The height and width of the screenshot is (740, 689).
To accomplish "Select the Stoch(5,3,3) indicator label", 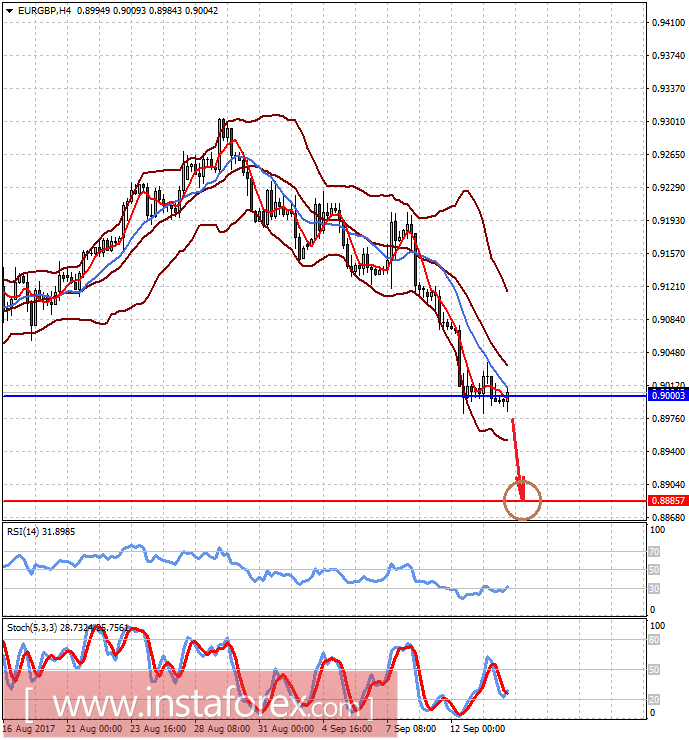I will pyautogui.click(x=32, y=627).
